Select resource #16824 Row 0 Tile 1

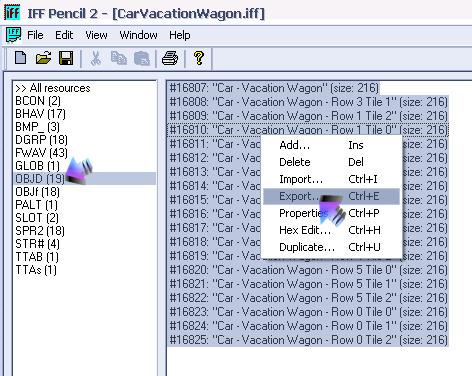coord(308,326)
